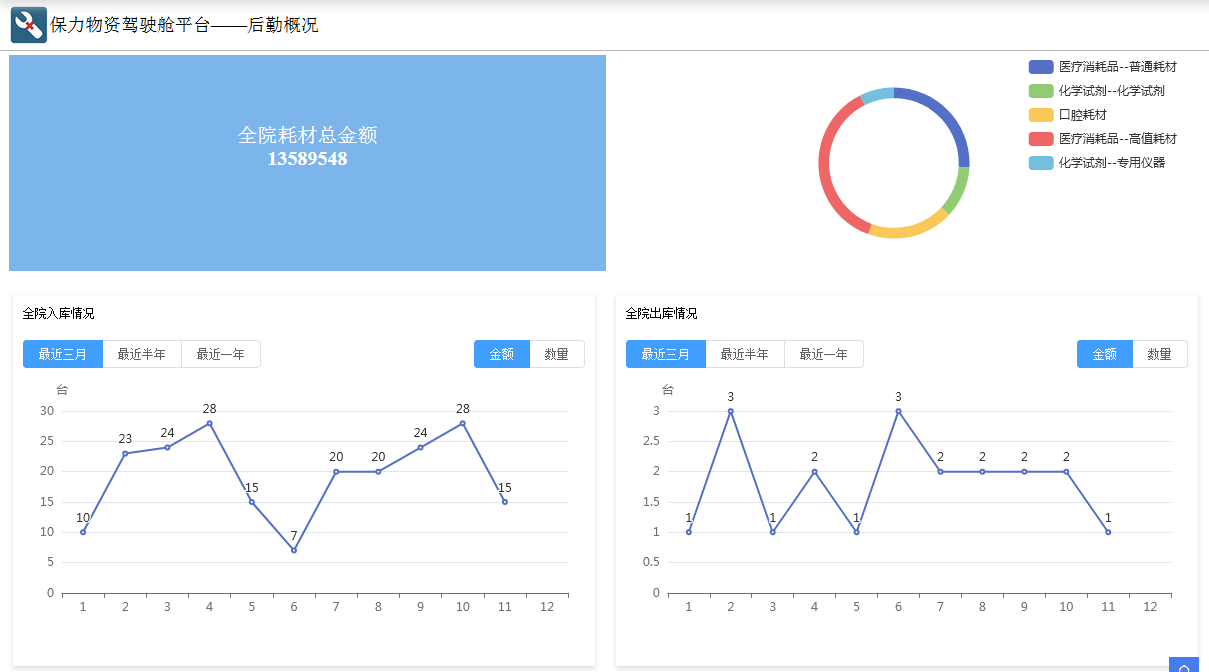Viewport: 1209px width, 672px height.
Task: Switch 全院入库情况 chart to 数量
Action: coord(557,354)
